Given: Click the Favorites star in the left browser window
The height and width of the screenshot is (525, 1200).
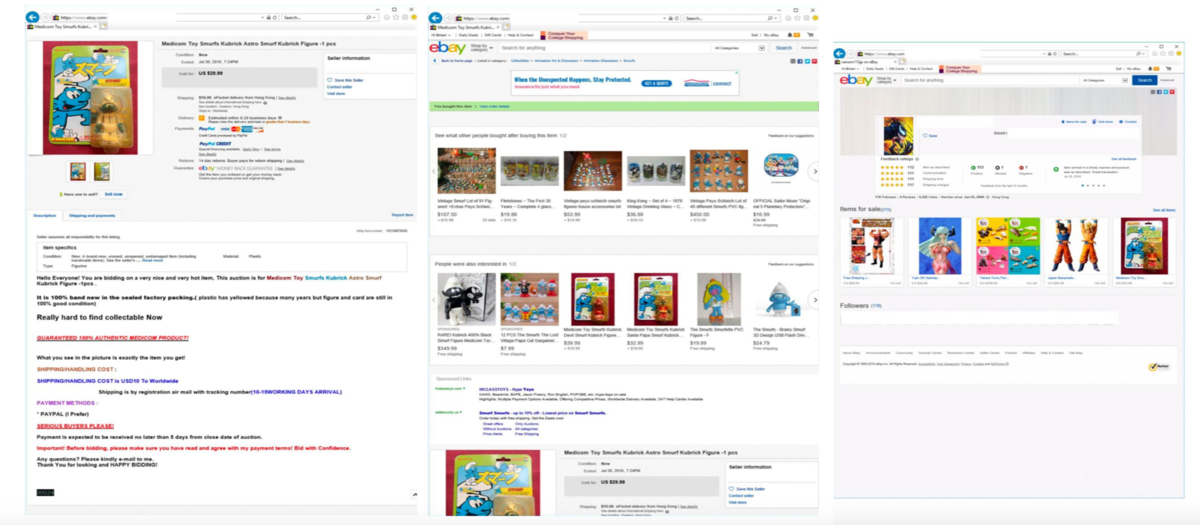Looking at the screenshot, I should click(397, 17).
